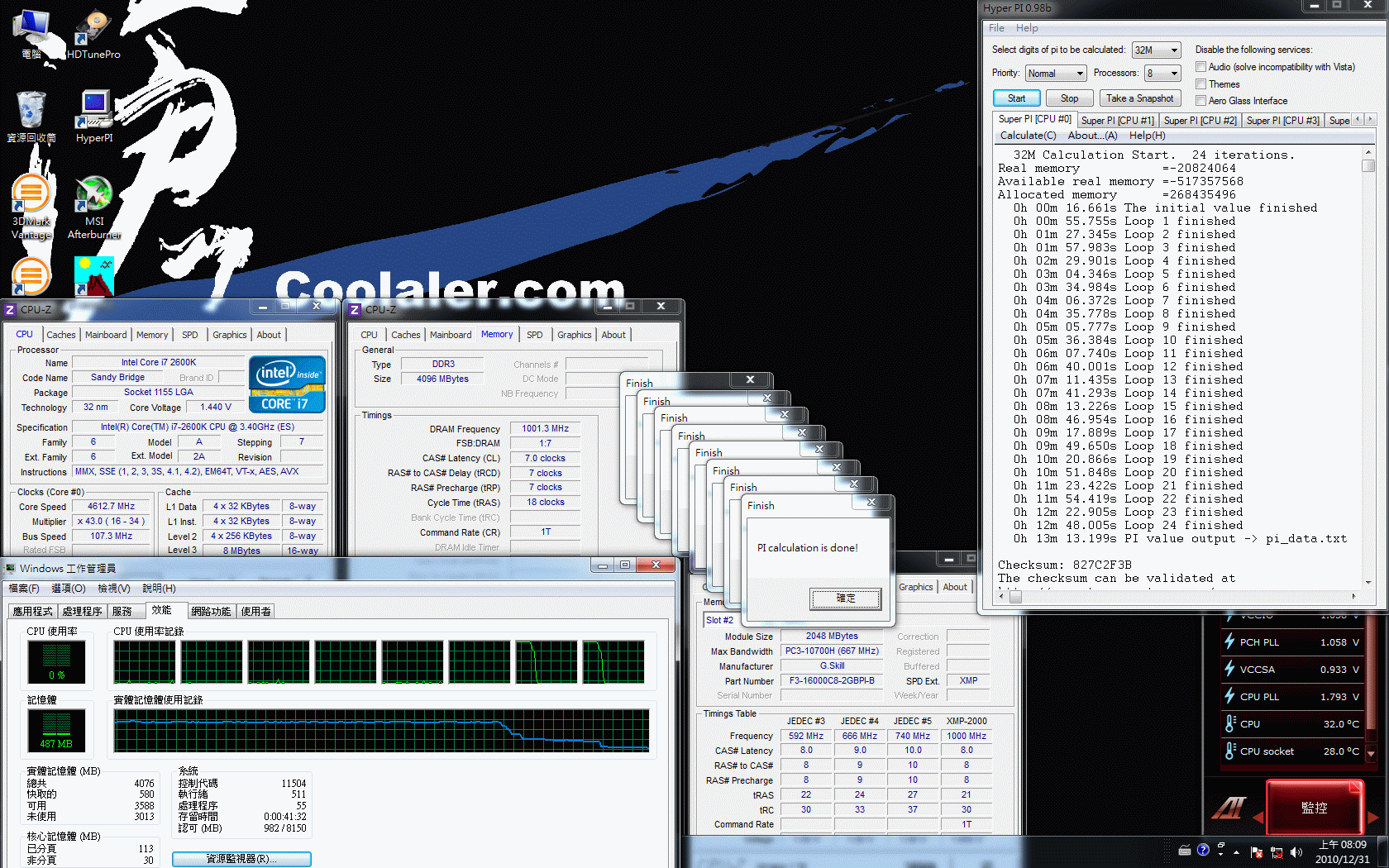Click the AI Suite II logo
This screenshot has height=868, width=1389.
point(1229,808)
